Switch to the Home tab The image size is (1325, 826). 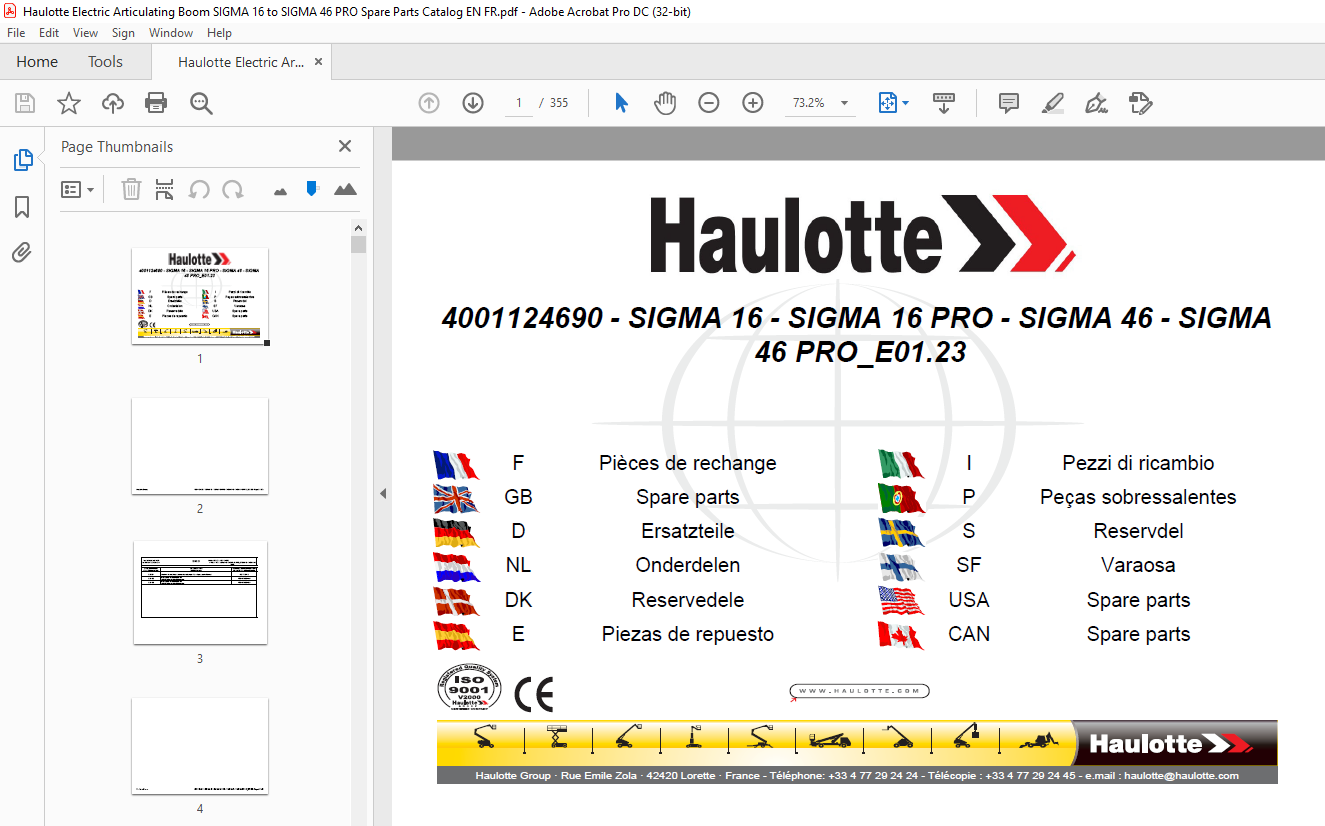tap(37, 62)
